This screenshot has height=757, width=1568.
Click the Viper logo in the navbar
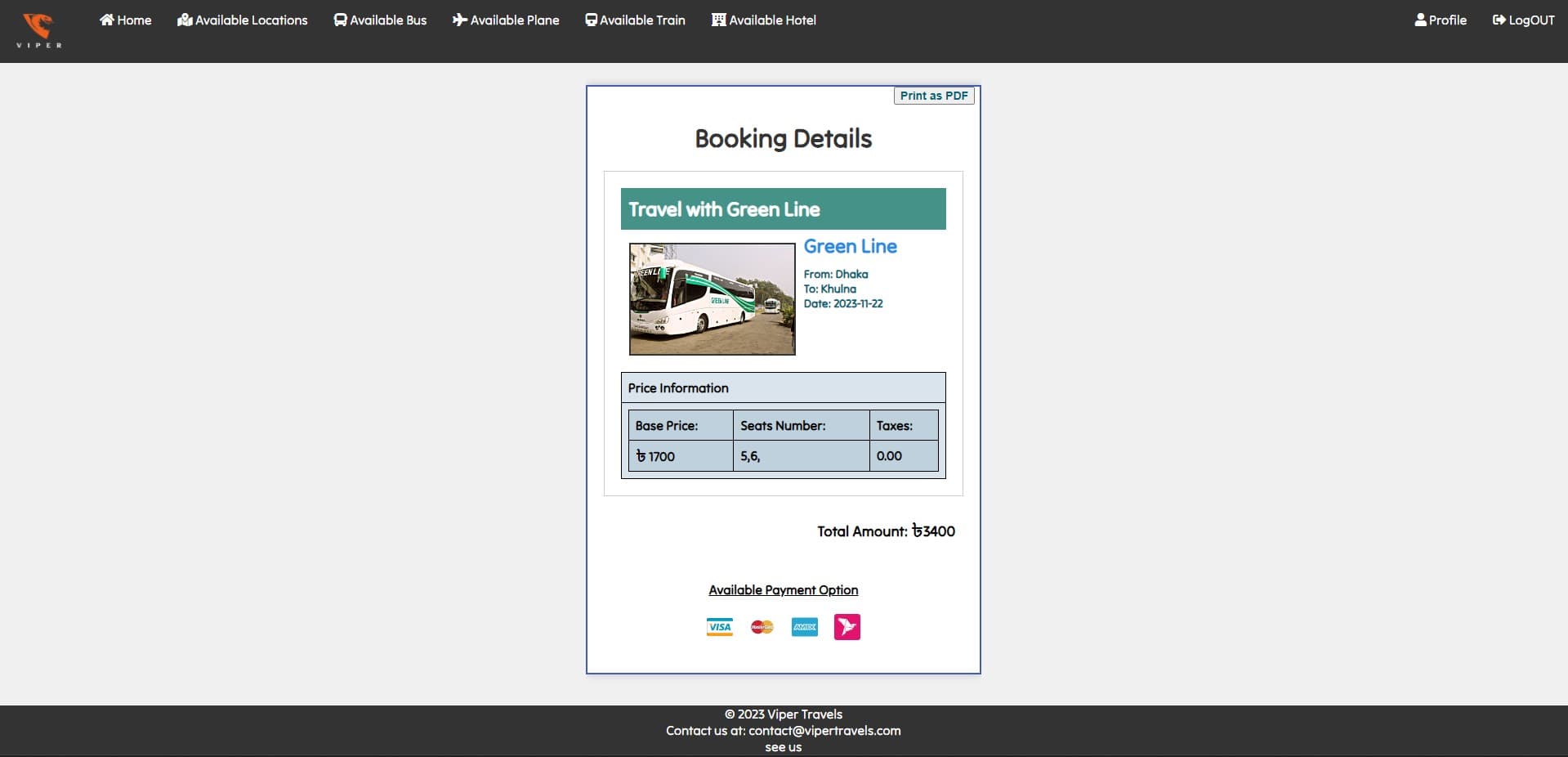[x=38, y=31]
